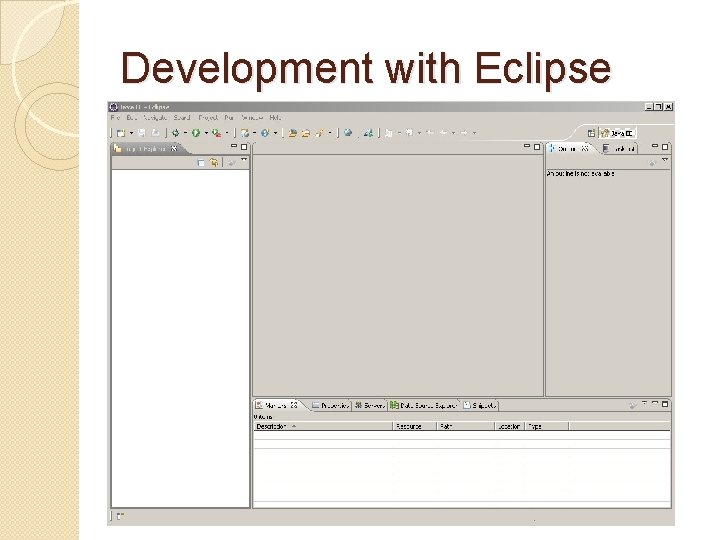
Task: Click the fast view icon in status bar
Action: pyautogui.click(x=120, y=517)
